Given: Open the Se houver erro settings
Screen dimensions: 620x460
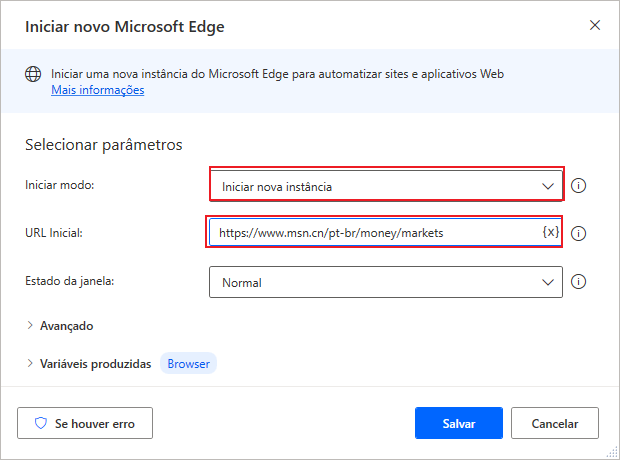Looking at the screenshot, I should (85, 423).
